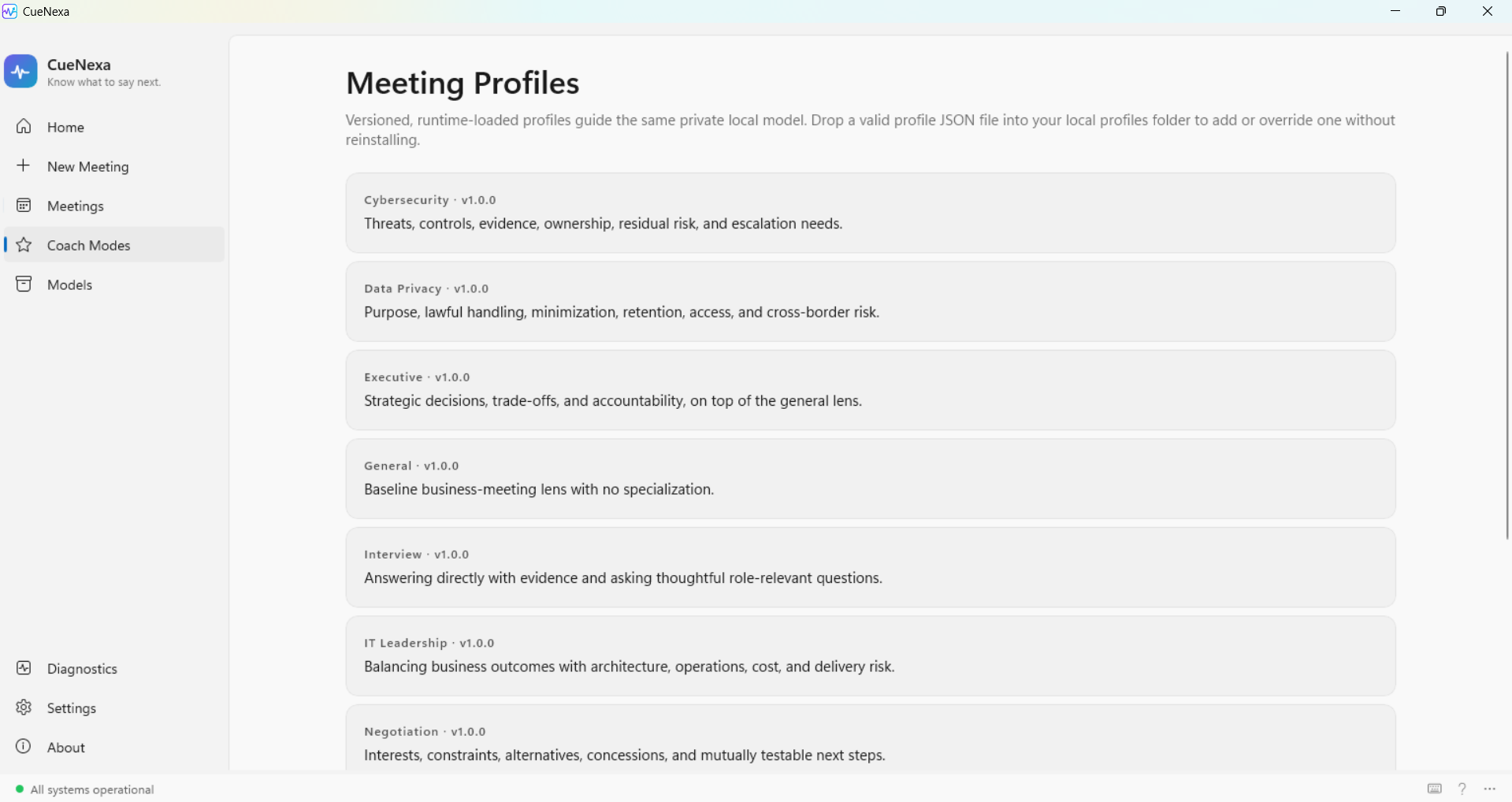The width and height of the screenshot is (1512, 802).
Task: Open the Data Privacy profile card
Action: pos(871,302)
